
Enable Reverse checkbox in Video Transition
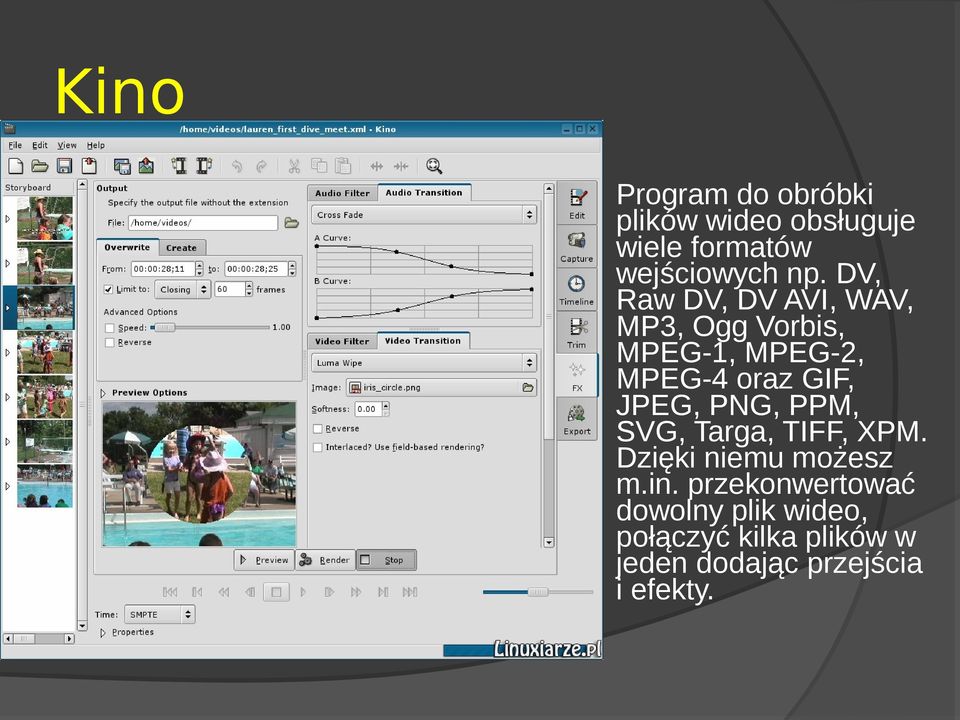tap(317, 429)
